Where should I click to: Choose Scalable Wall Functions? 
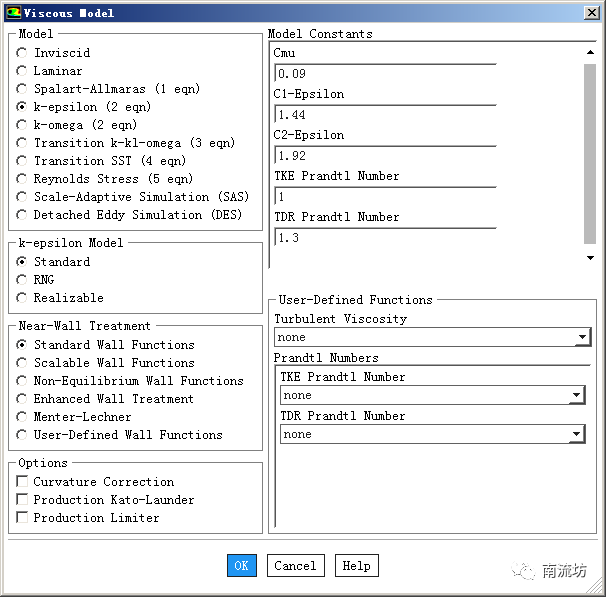click(x=22, y=362)
